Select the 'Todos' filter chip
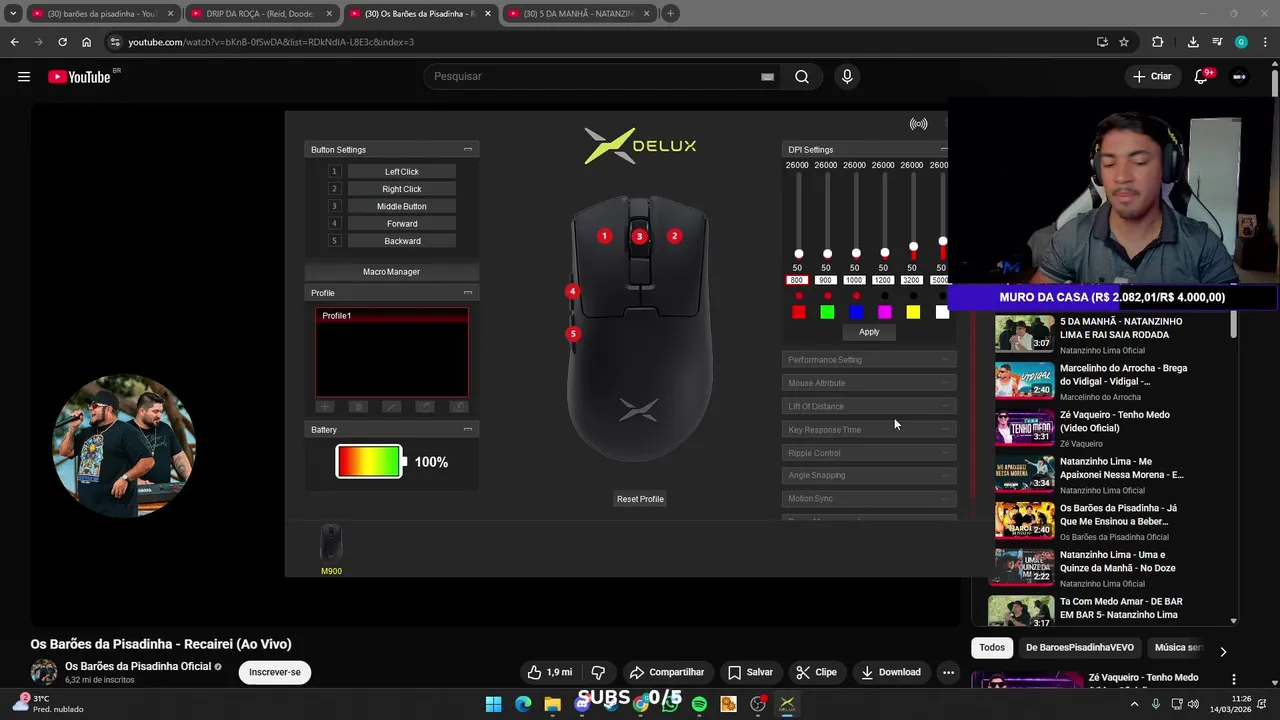This screenshot has width=1280, height=720. pyautogui.click(x=992, y=647)
